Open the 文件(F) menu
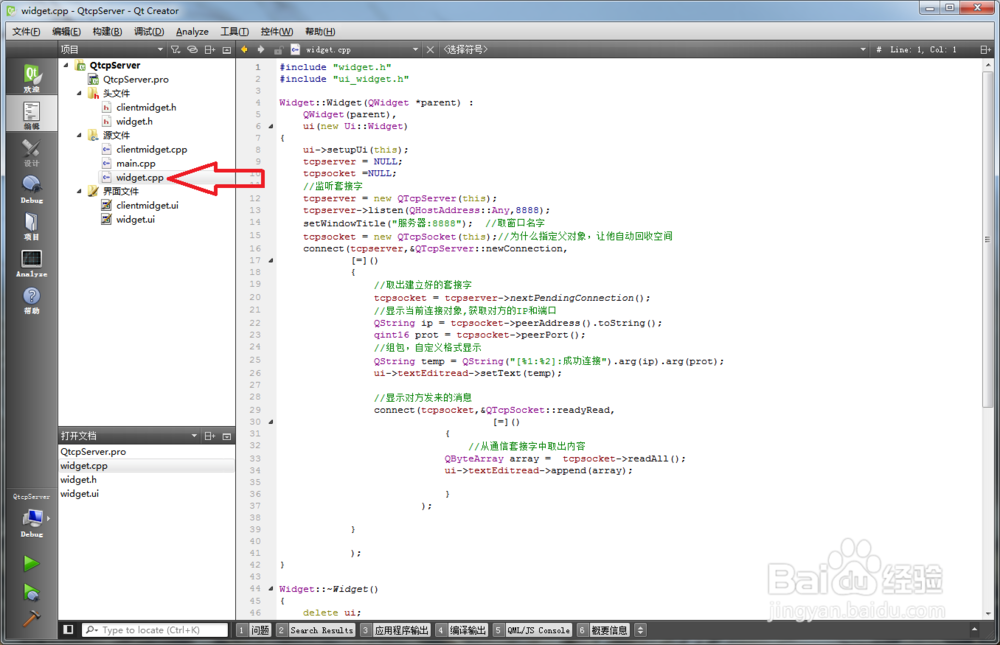The image size is (1000, 645). 26,31
